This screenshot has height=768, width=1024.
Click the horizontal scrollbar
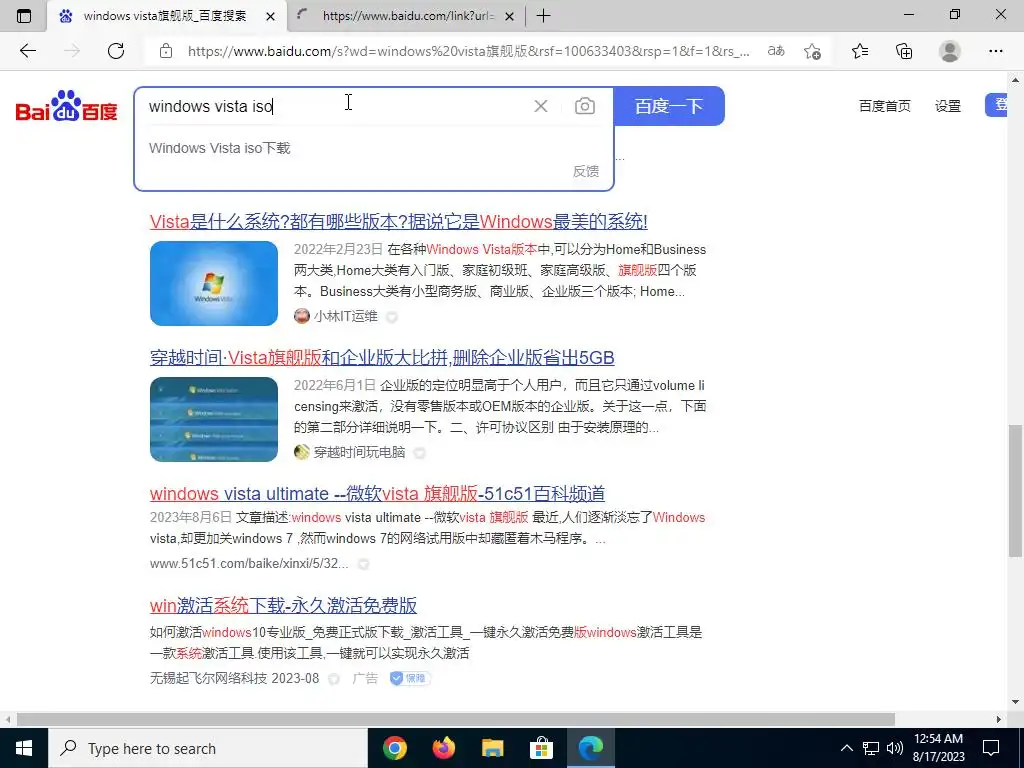pyautogui.click(x=455, y=719)
